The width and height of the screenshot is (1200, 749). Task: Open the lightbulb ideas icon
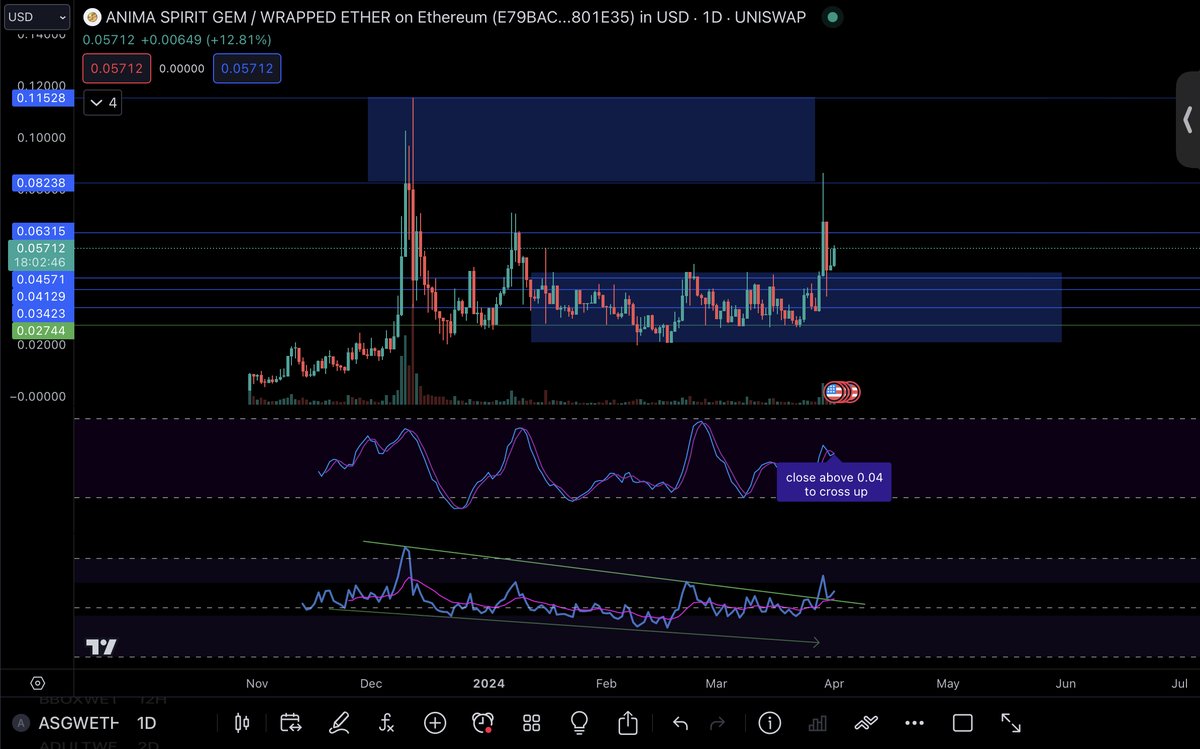pyautogui.click(x=579, y=722)
